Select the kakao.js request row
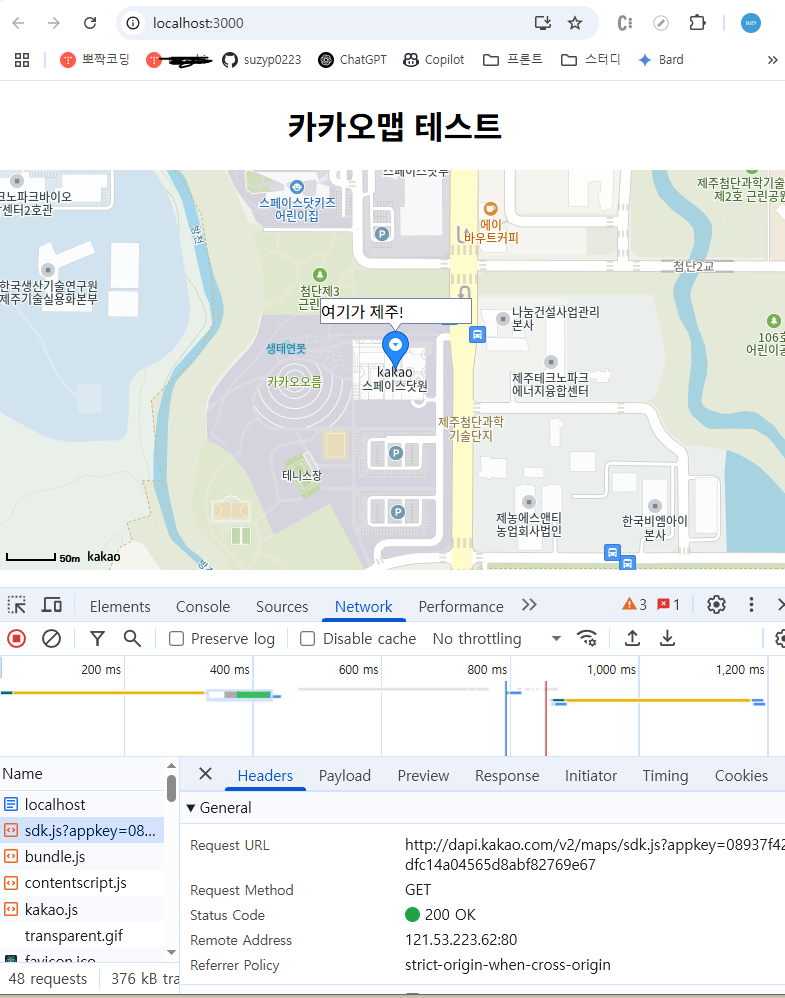Image resolution: width=785 pixels, height=998 pixels. pyautogui.click(x=82, y=910)
